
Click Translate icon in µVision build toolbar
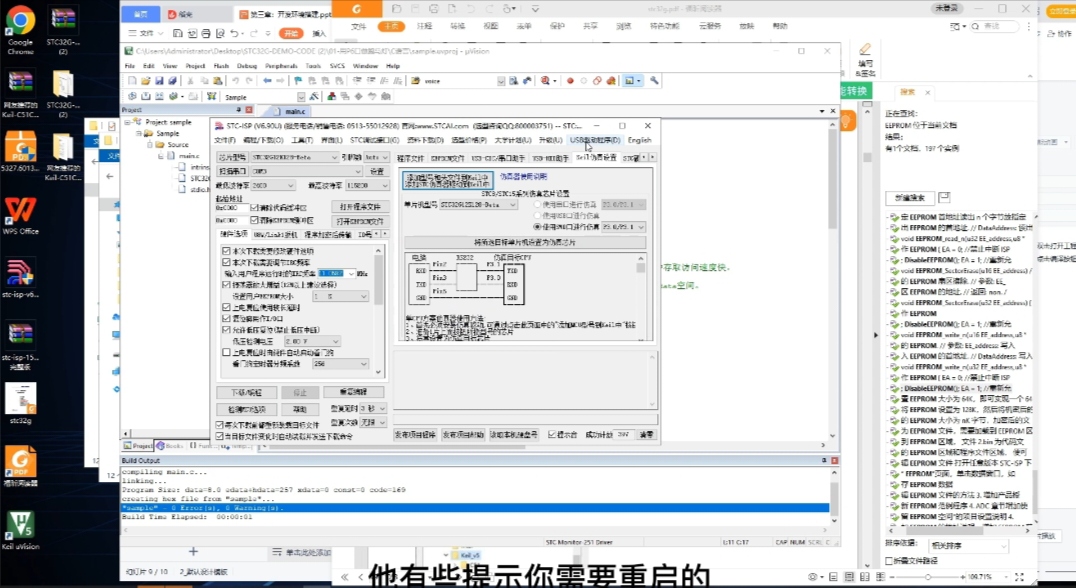(132, 97)
